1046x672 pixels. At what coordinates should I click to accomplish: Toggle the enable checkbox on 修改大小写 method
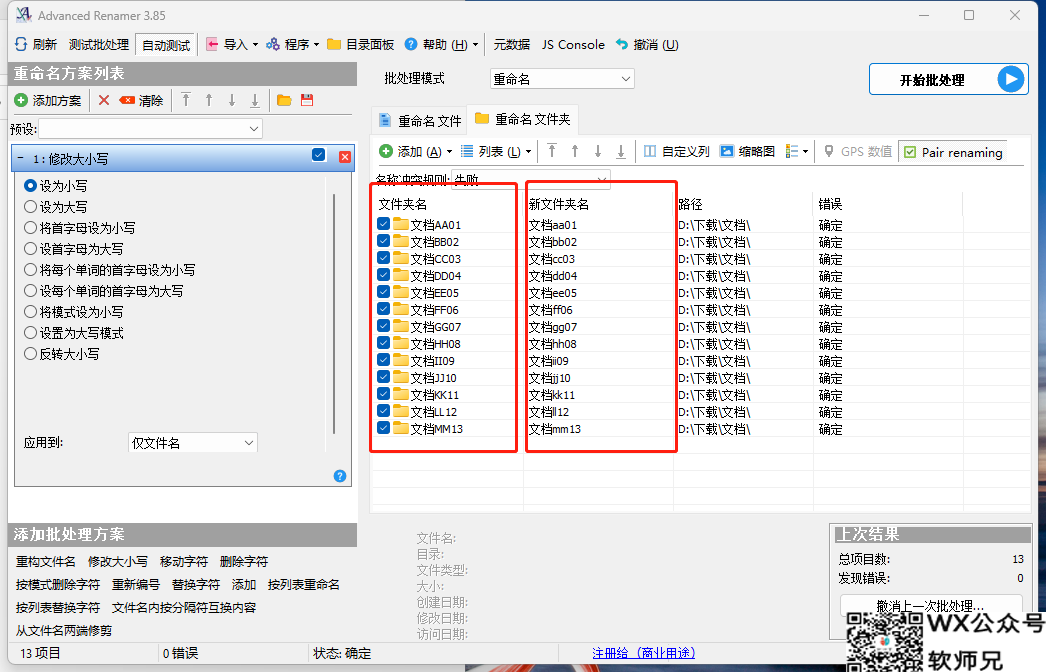[x=319, y=155]
